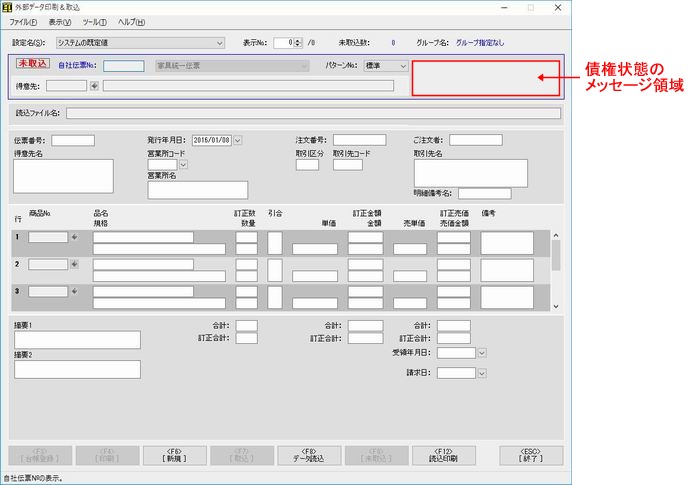Screen dimensions: 700x485
Task: Click the F8 データ読込 button
Action: coord(309,456)
